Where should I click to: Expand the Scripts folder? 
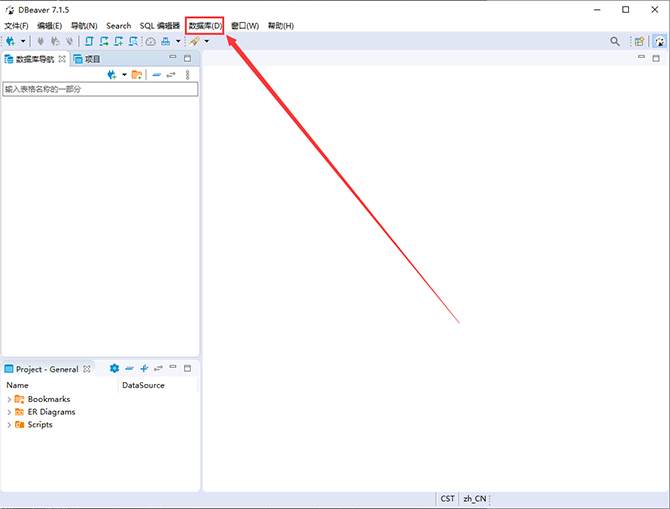click(9, 425)
